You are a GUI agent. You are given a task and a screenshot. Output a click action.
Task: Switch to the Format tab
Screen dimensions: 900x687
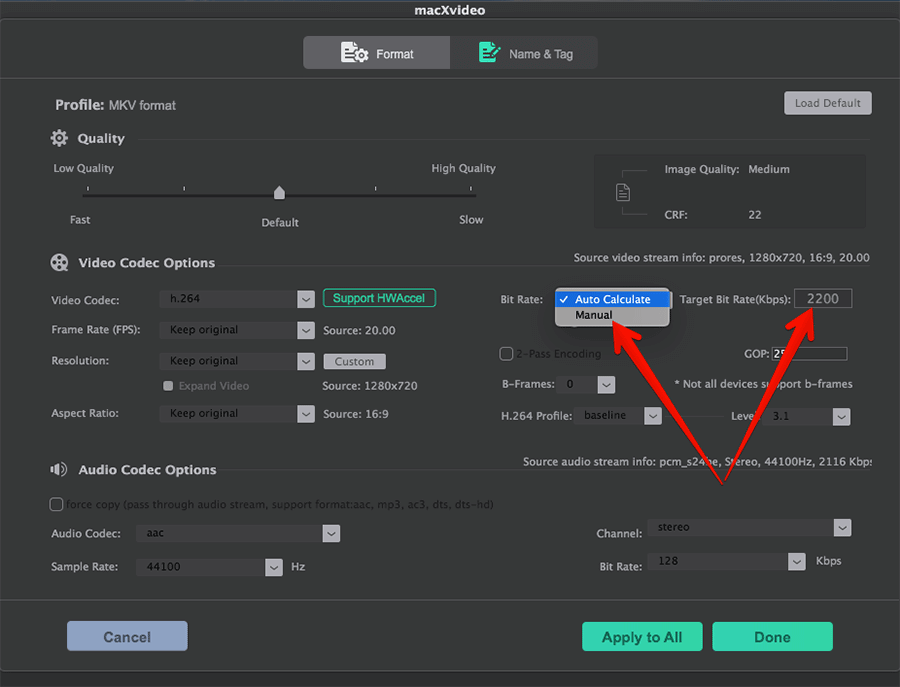[377, 53]
